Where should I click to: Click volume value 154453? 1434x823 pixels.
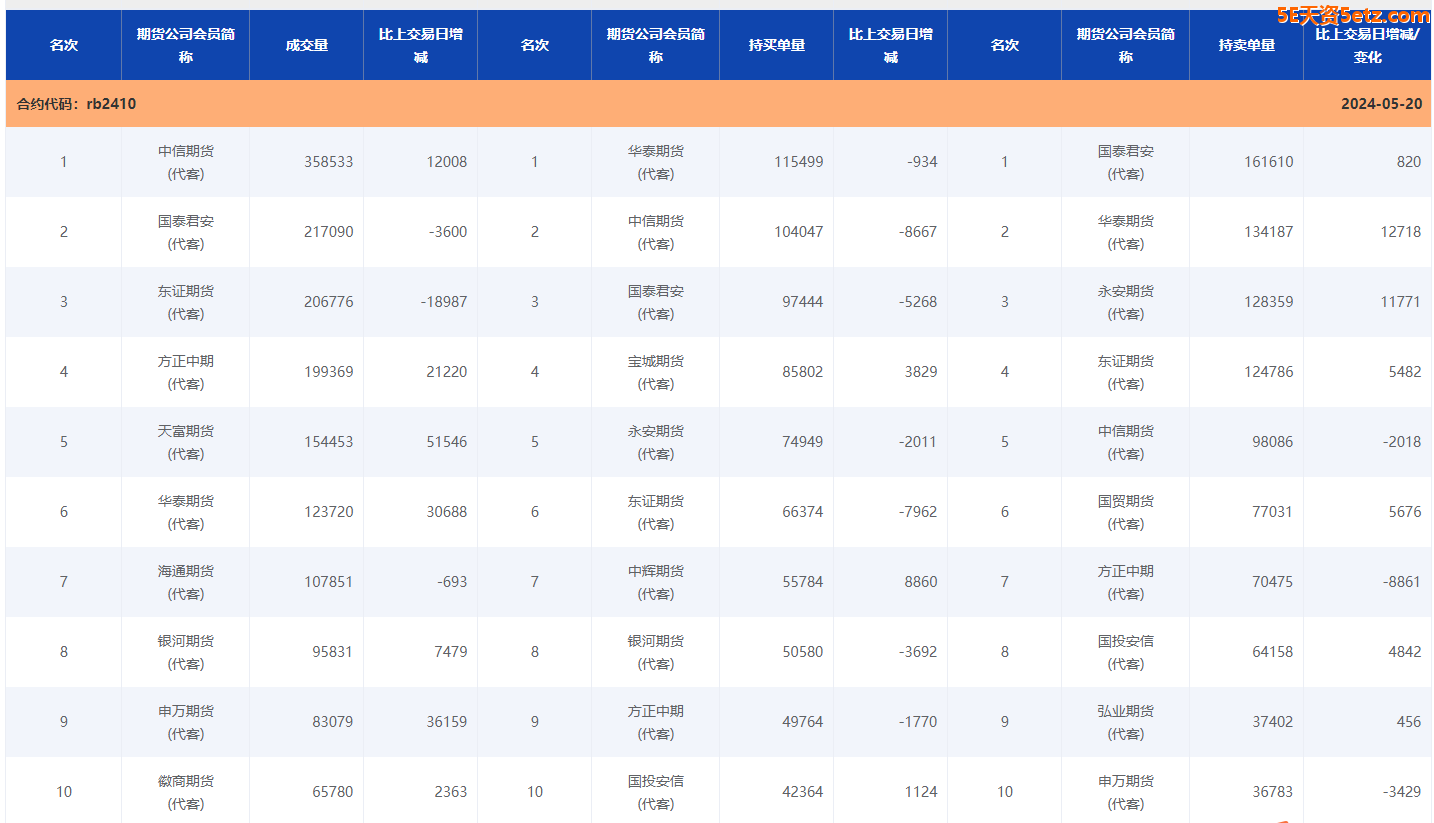tap(329, 442)
